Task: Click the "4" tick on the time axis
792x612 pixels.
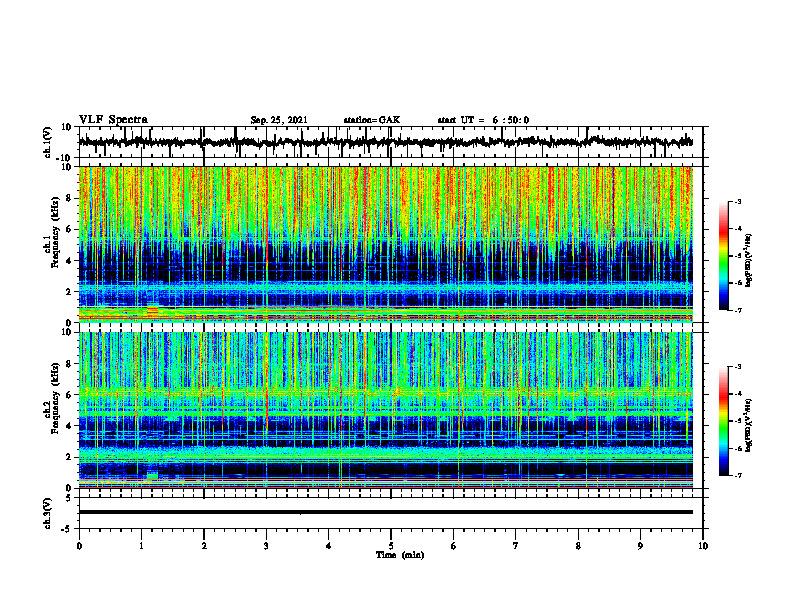Action: 328,546
